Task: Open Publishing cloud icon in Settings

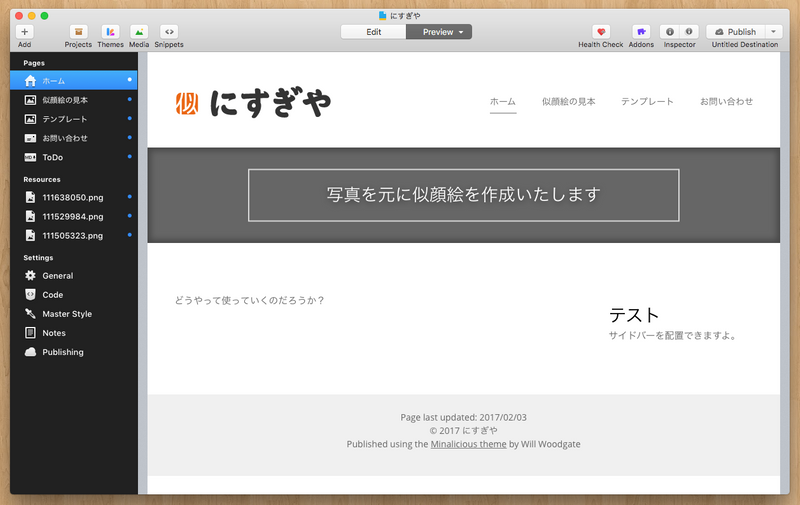Action: click(31, 352)
